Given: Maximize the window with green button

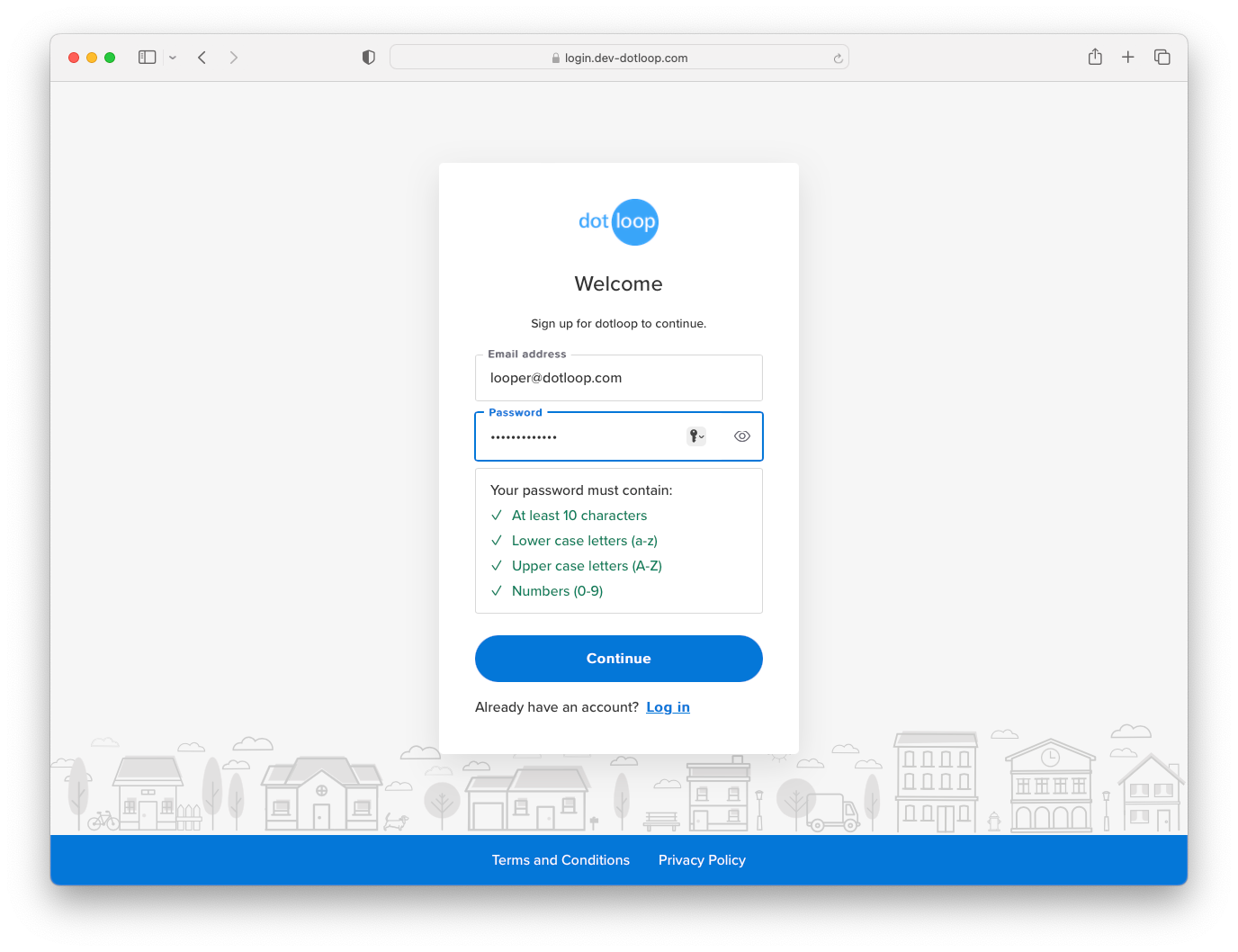Looking at the screenshot, I should 110,58.
